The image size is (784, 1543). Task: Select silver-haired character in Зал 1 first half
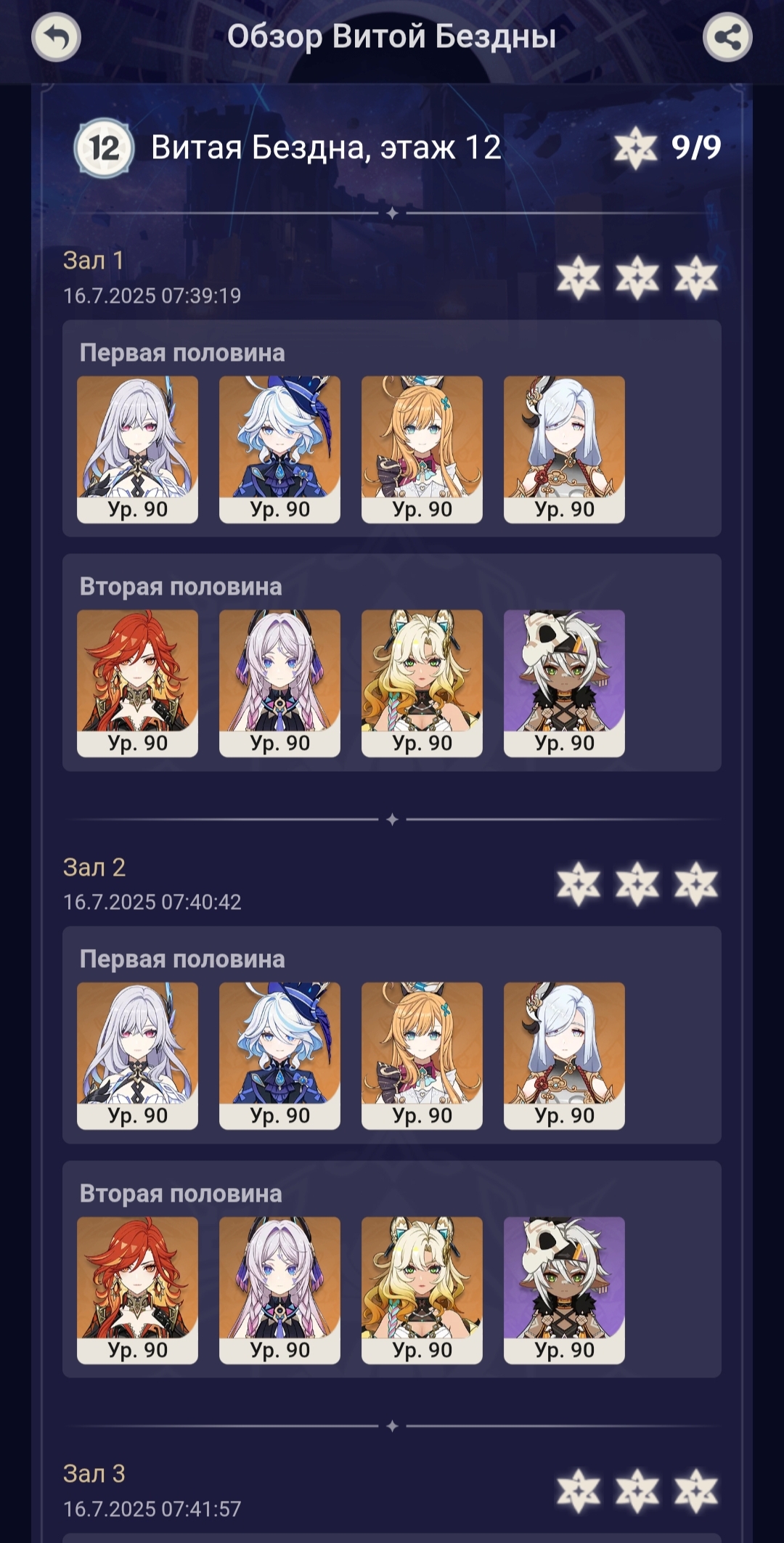(x=137, y=449)
